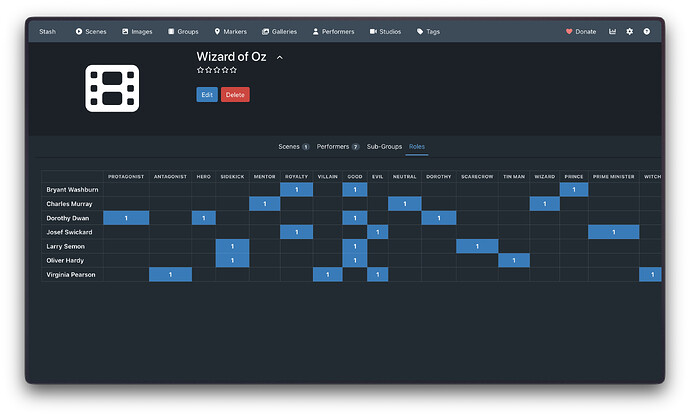Click the PROTAGONIST column header
This screenshot has height=416, width=690.
tap(126, 177)
